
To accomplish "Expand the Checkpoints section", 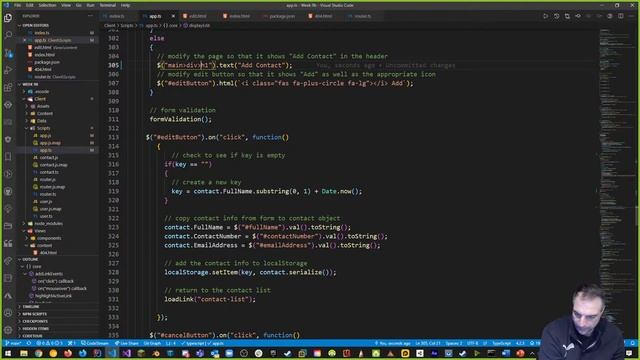I will pos(34,321).
